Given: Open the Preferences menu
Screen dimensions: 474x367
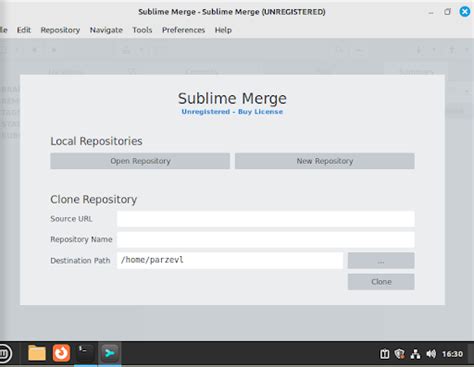Looking at the screenshot, I should (183, 30).
